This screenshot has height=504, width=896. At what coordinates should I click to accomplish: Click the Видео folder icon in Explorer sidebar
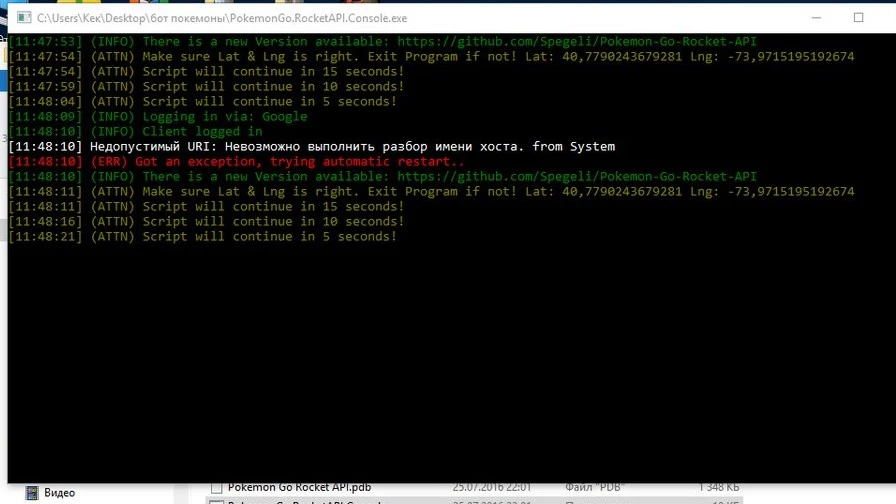(x=32, y=493)
